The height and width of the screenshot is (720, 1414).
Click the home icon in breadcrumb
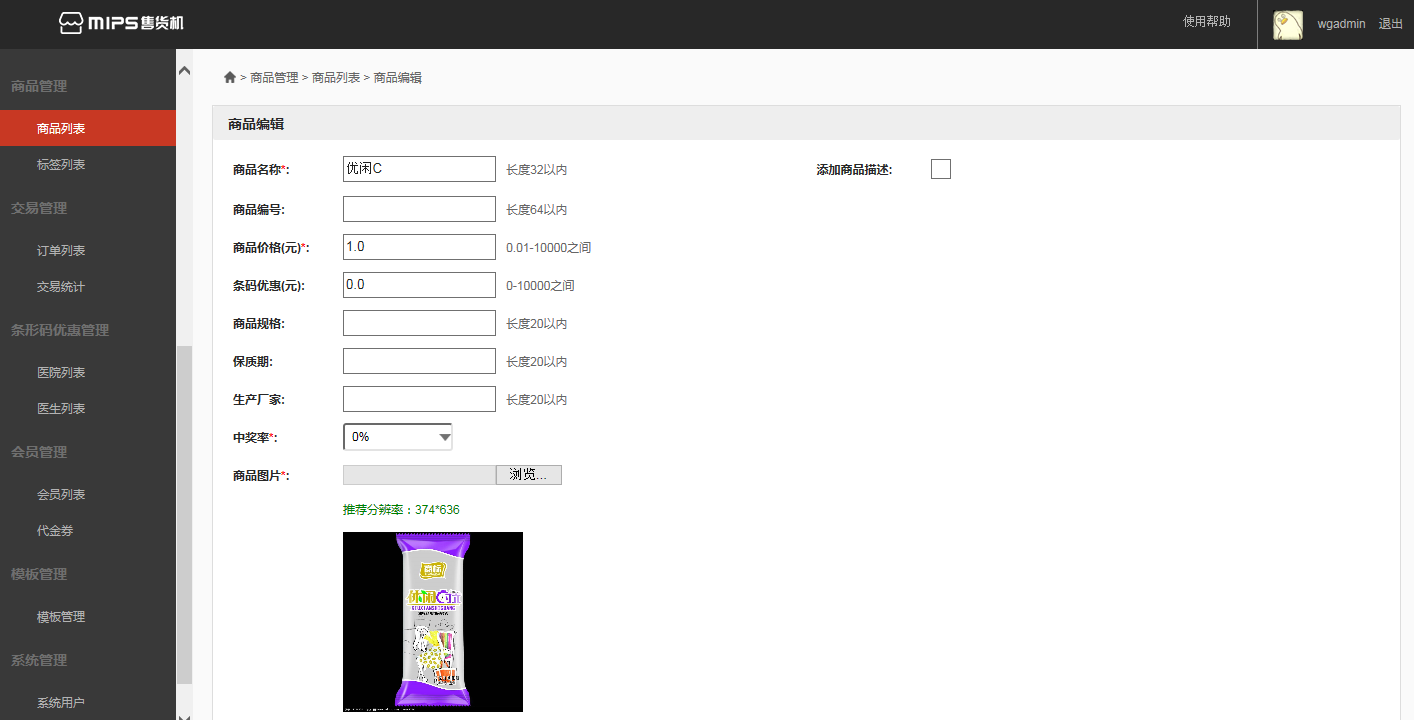(230, 78)
